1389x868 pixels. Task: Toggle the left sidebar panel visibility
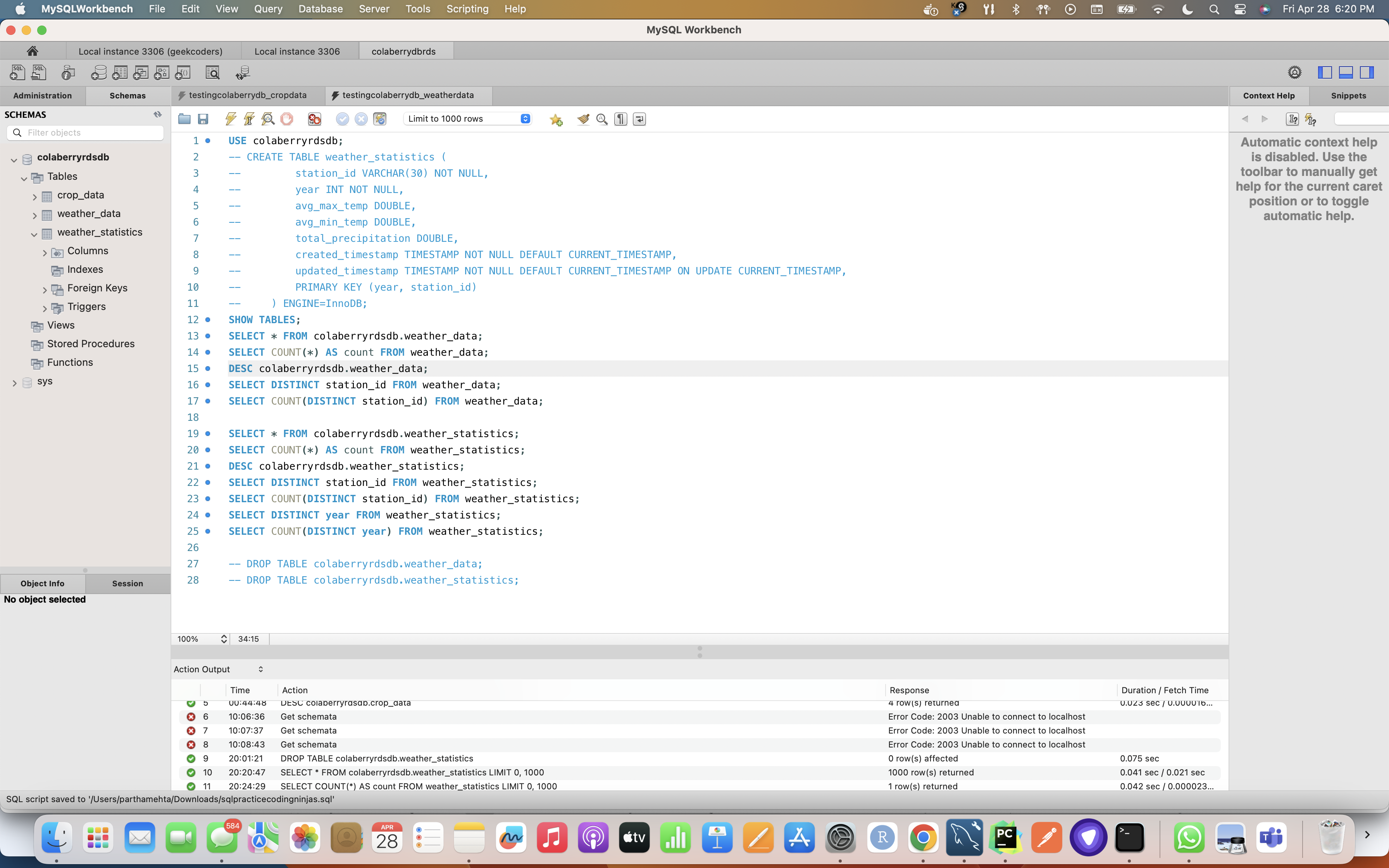click(x=1325, y=72)
